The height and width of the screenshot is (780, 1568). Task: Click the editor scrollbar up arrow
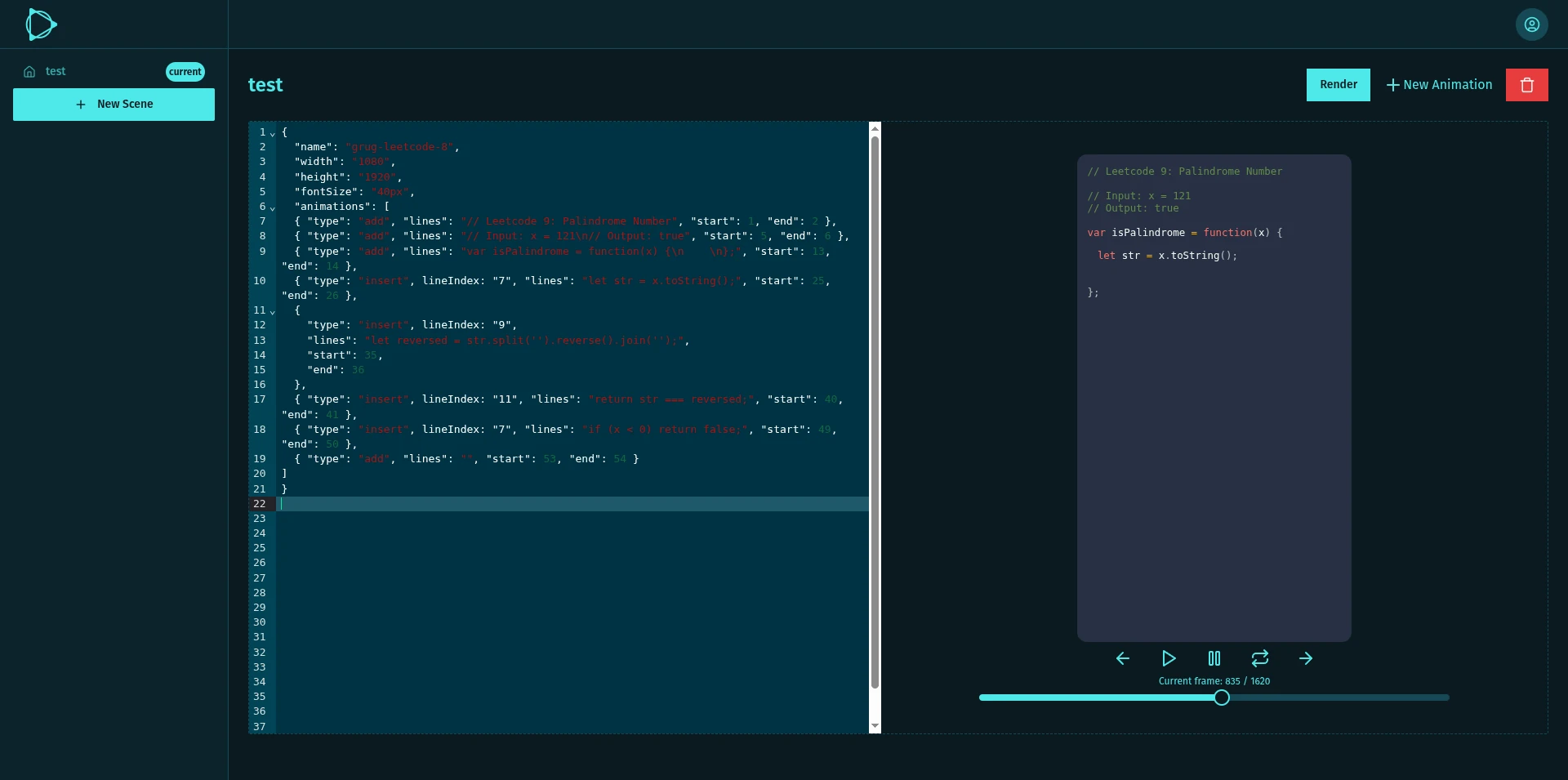click(875, 128)
